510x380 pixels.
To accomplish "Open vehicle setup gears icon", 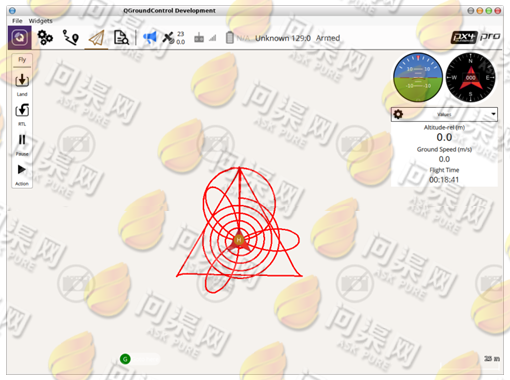I will tap(45, 37).
